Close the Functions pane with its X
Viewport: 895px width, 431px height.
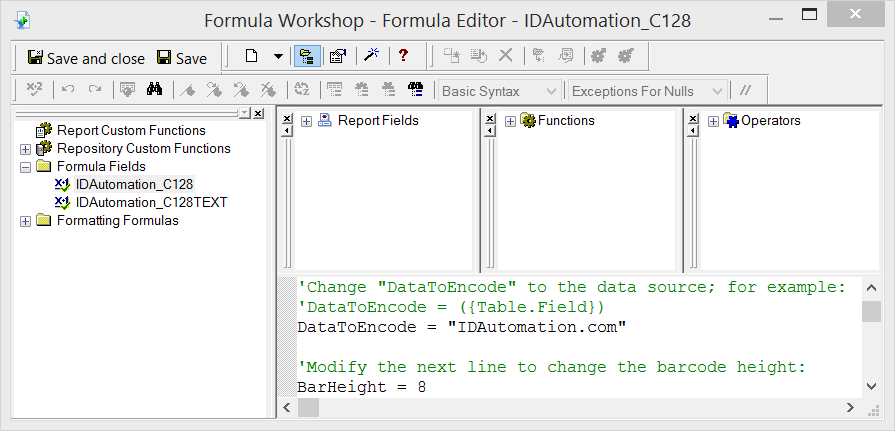pyautogui.click(x=489, y=119)
